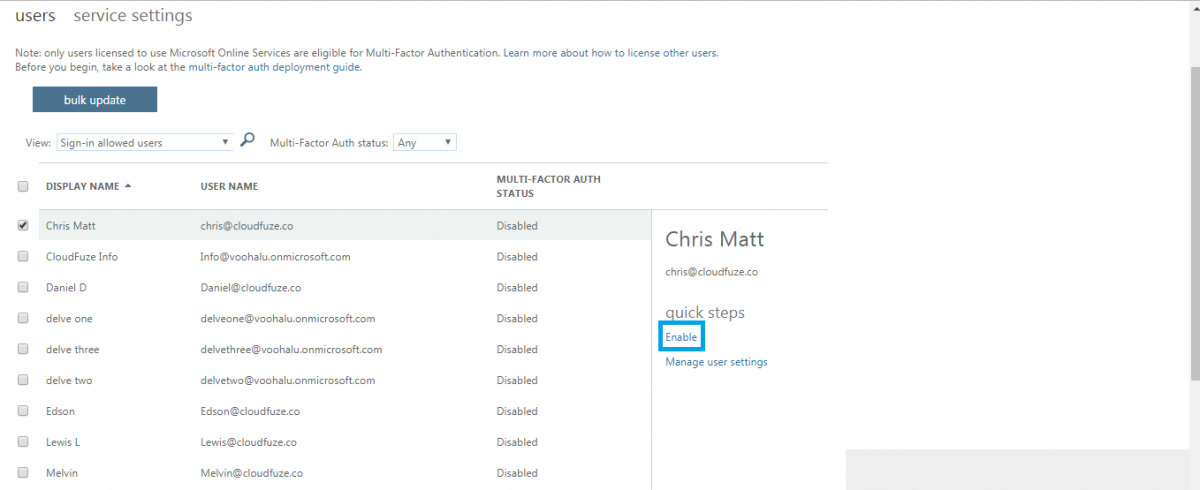Open Manage user settings link
This screenshot has height=490, width=1200.
[x=716, y=362]
